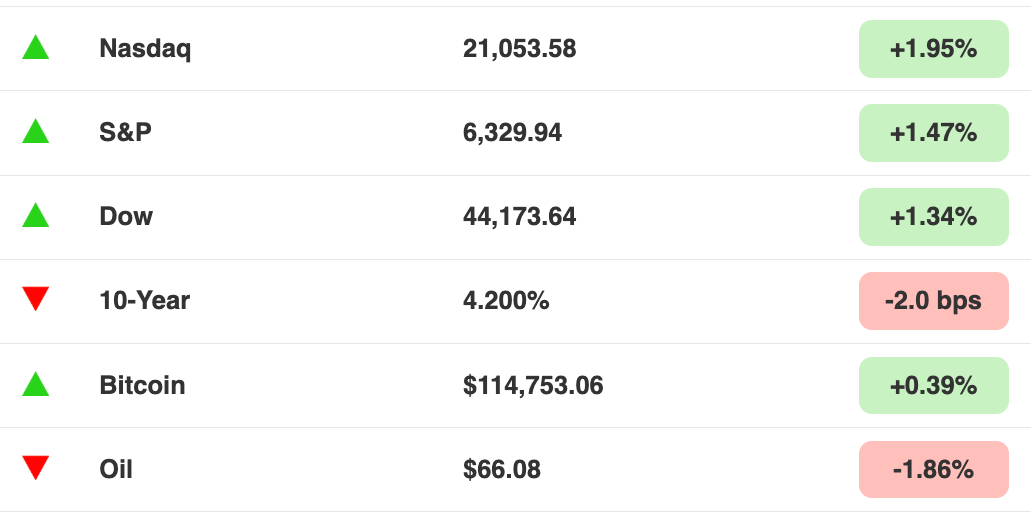Select the 10-Year label
This screenshot has height=517, width=1031.
point(145,300)
